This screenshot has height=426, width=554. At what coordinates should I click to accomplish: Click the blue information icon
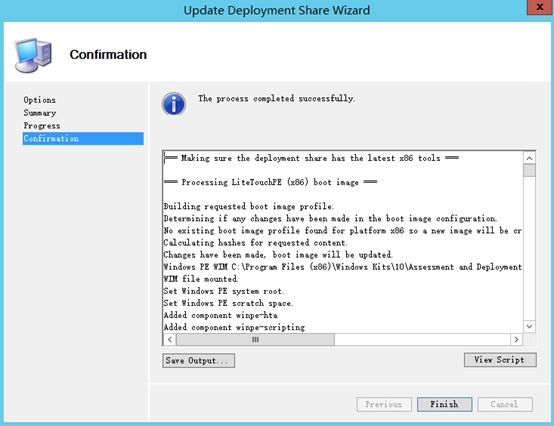click(173, 104)
